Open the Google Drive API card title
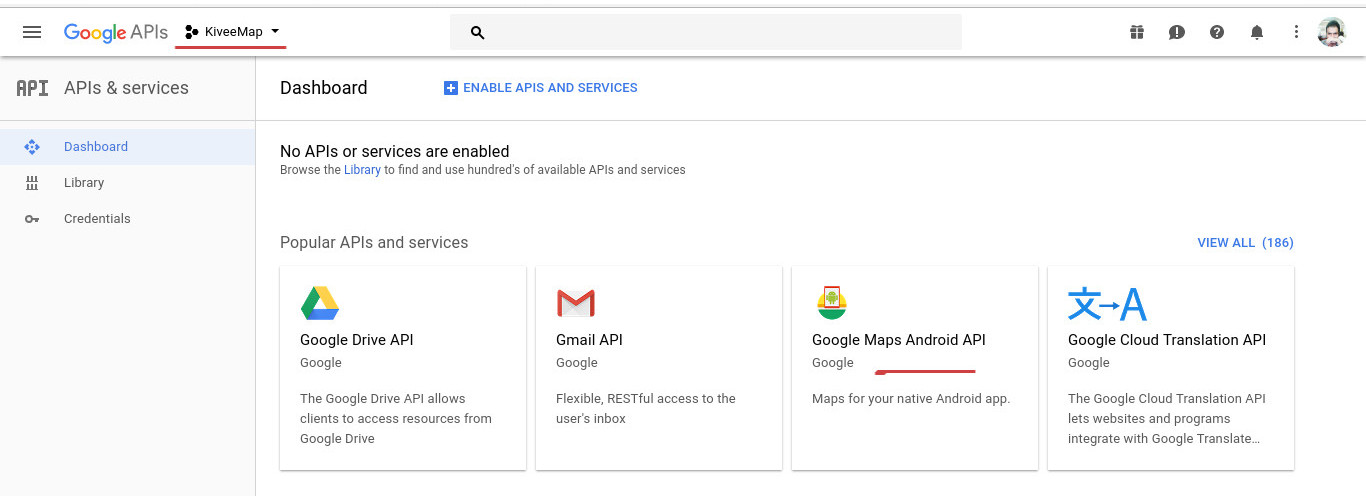This screenshot has height=500, width=1366. 356,340
